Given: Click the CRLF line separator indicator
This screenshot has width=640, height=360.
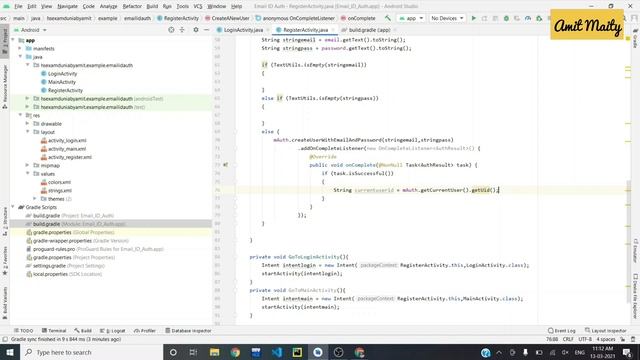Looking at the screenshot, I should (568, 339).
